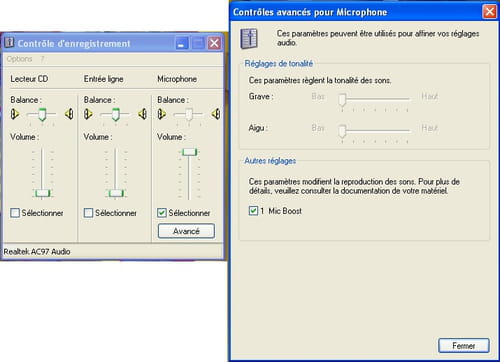Click the Réglages de tonalité group label
Viewport: 500px width, 362px height.
coord(279,64)
